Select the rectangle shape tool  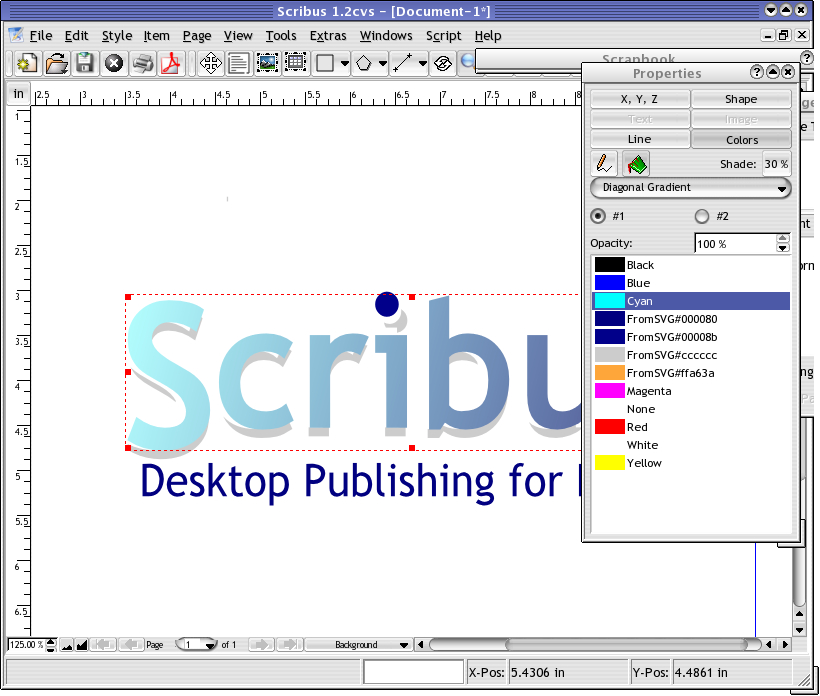pos(325,63)
